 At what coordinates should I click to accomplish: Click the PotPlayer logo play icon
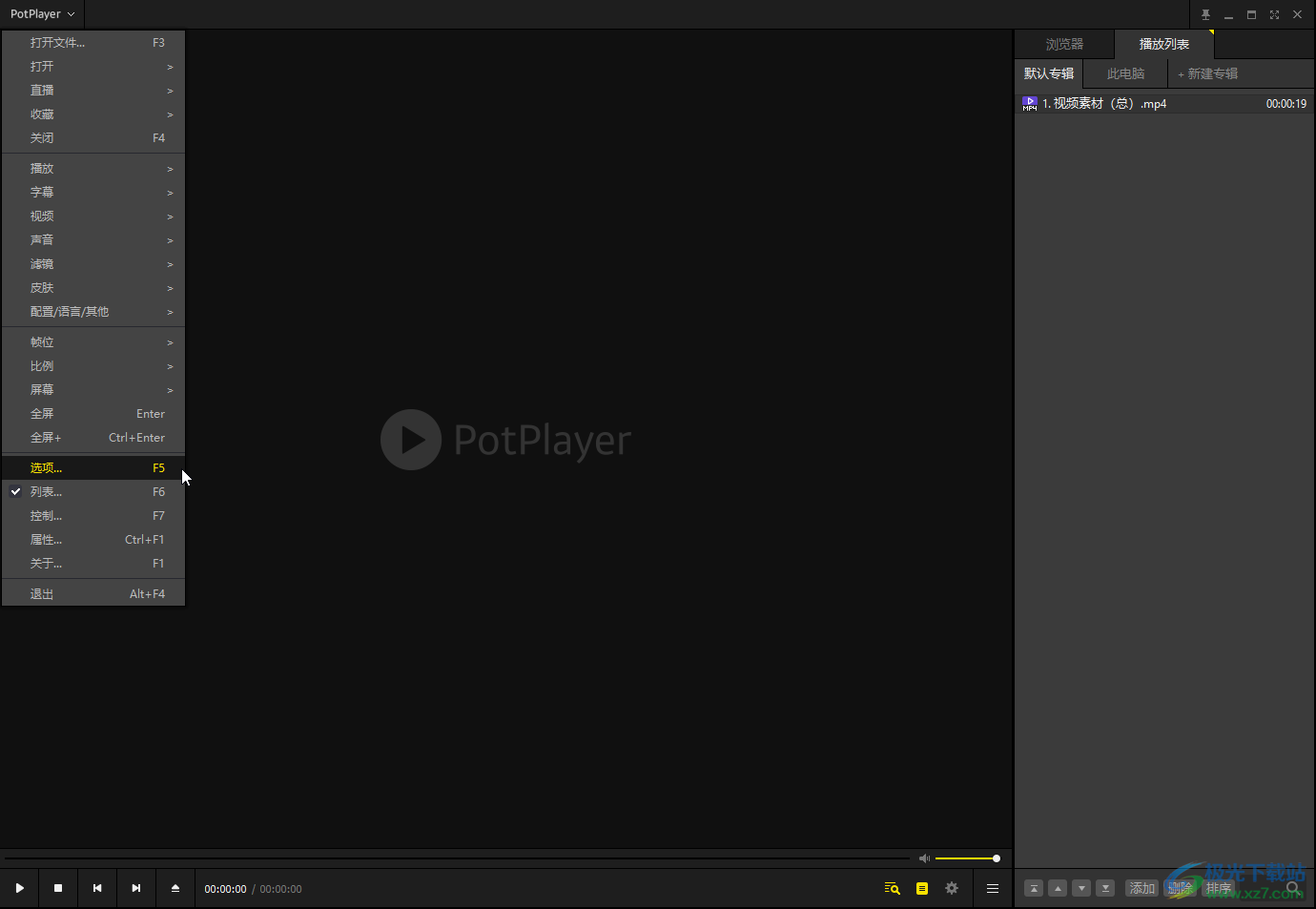[411, 440]
